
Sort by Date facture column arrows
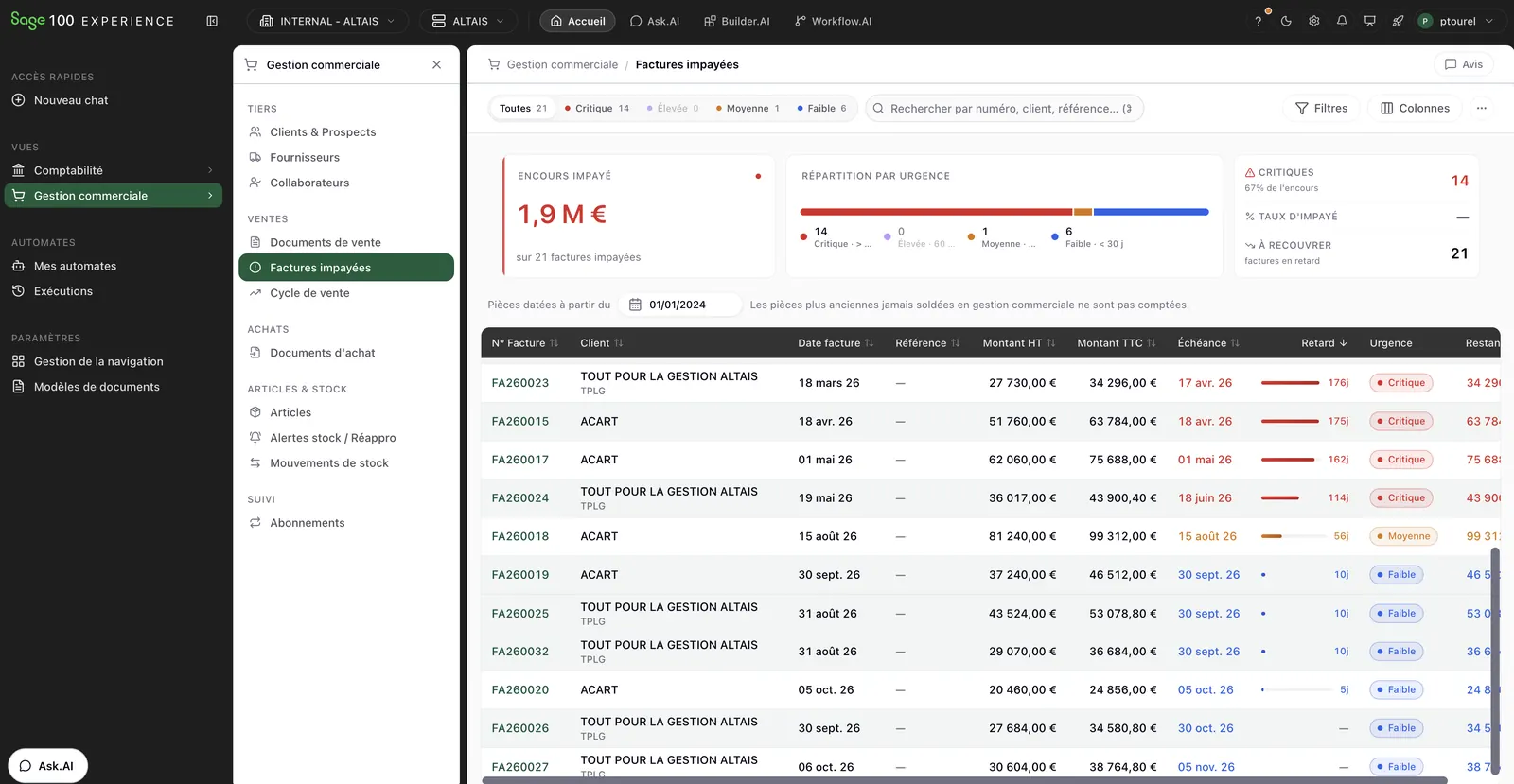(870, 343)
